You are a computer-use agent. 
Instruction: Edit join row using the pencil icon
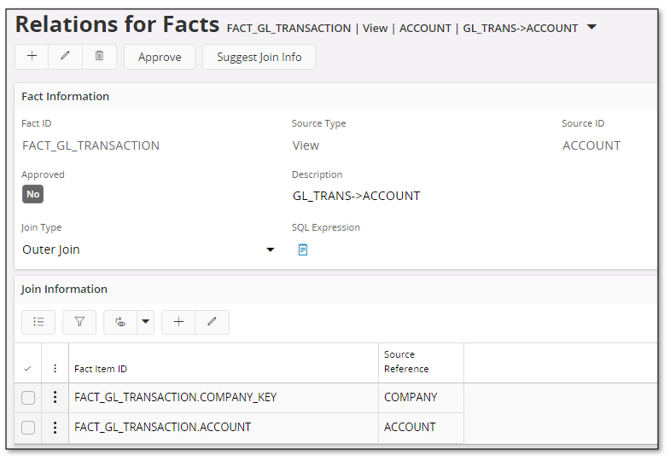coord(212,322)
